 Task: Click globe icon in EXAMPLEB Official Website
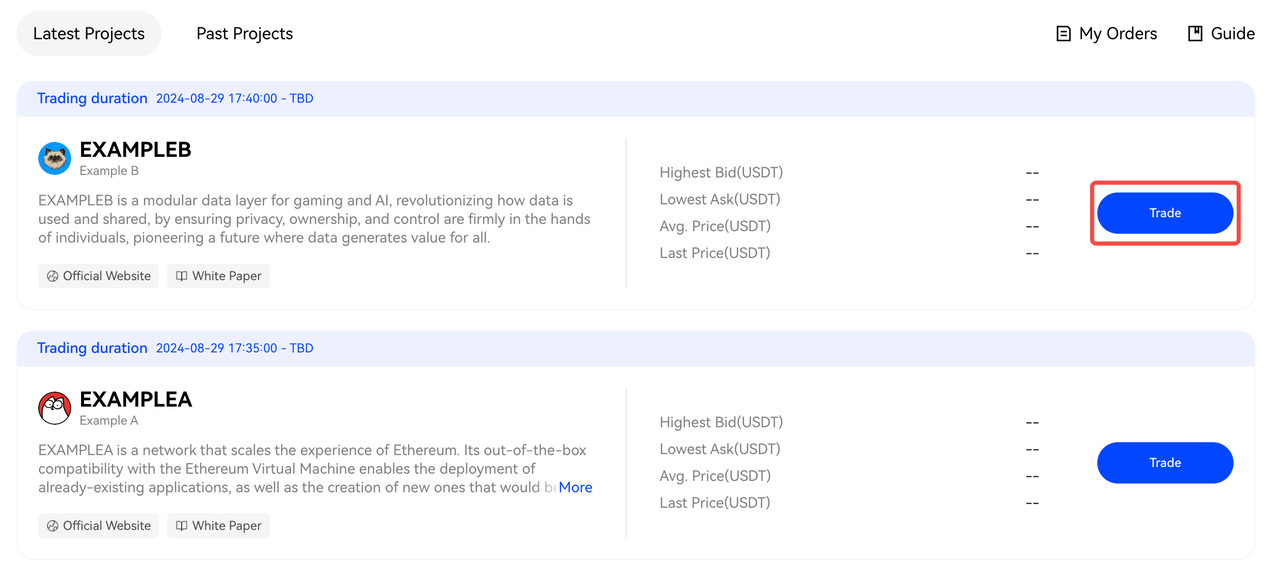53,276
